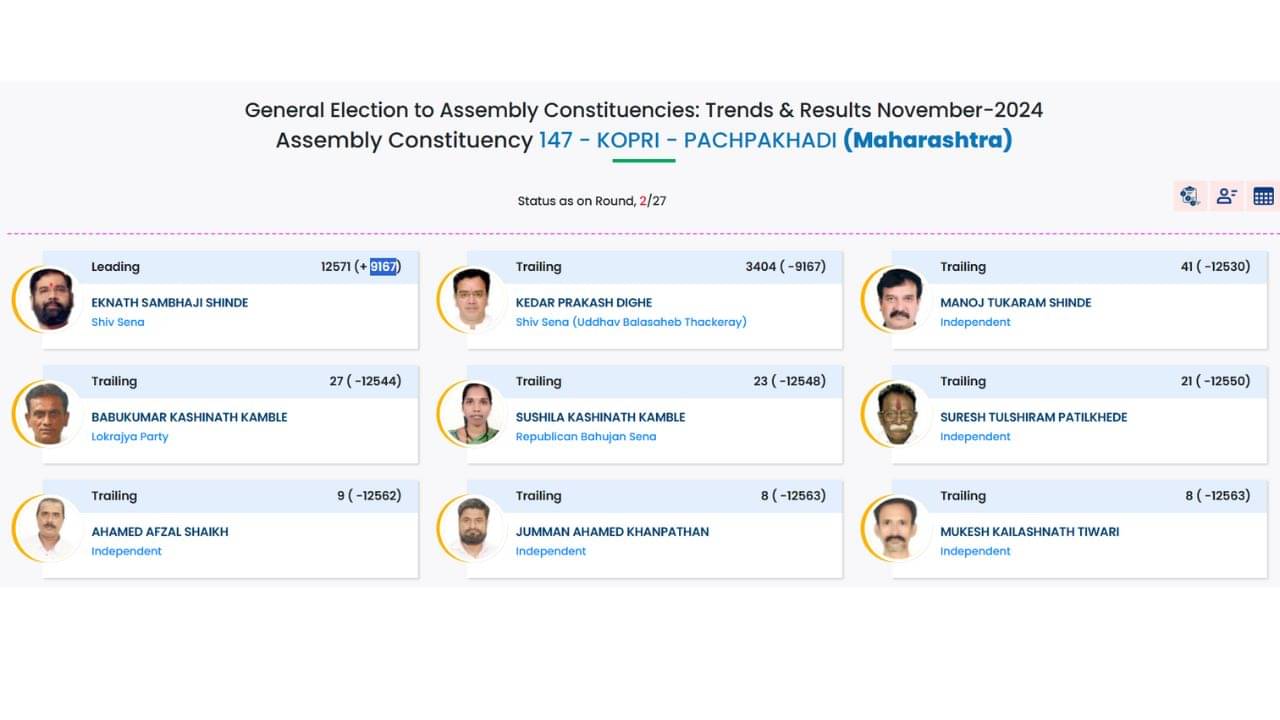This screenshot has height=720, width=1280.
Task: Click the highlighted 9167 margin number
Action: click(x=383, y=267)
